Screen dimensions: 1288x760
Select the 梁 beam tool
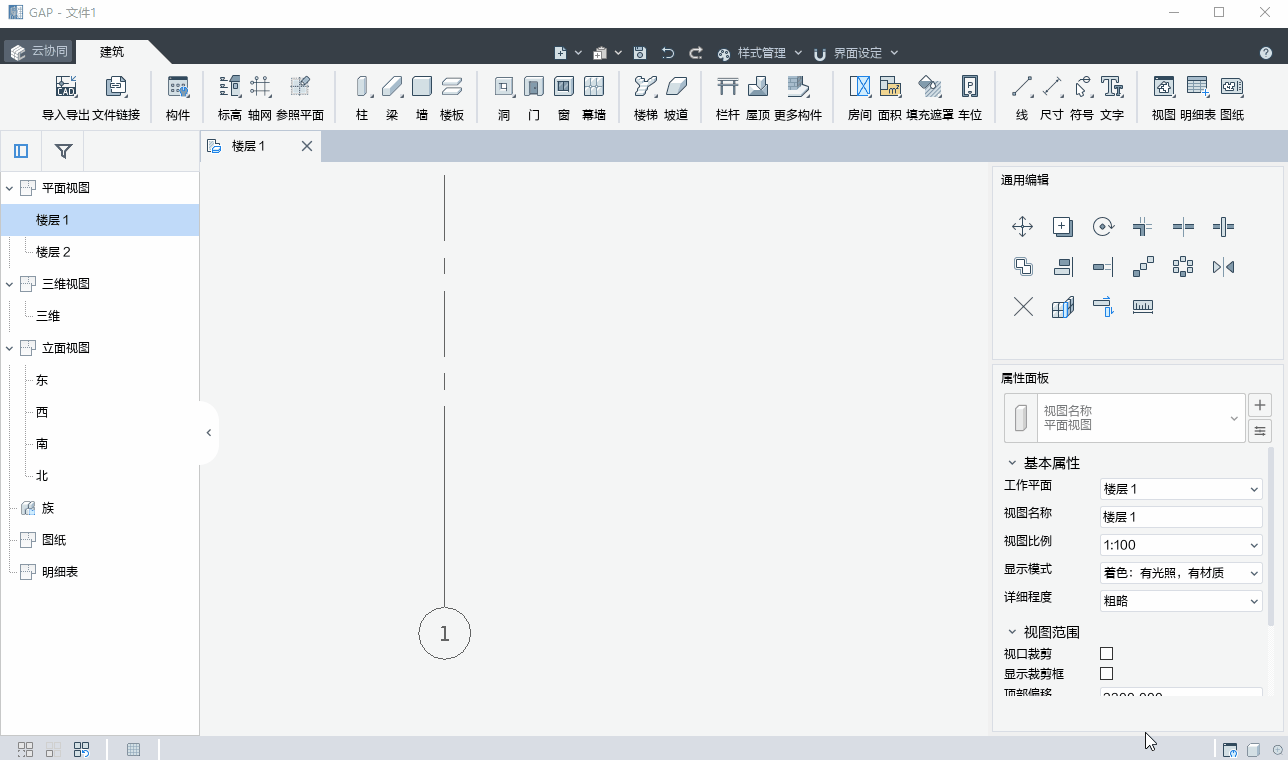point(392,98)
